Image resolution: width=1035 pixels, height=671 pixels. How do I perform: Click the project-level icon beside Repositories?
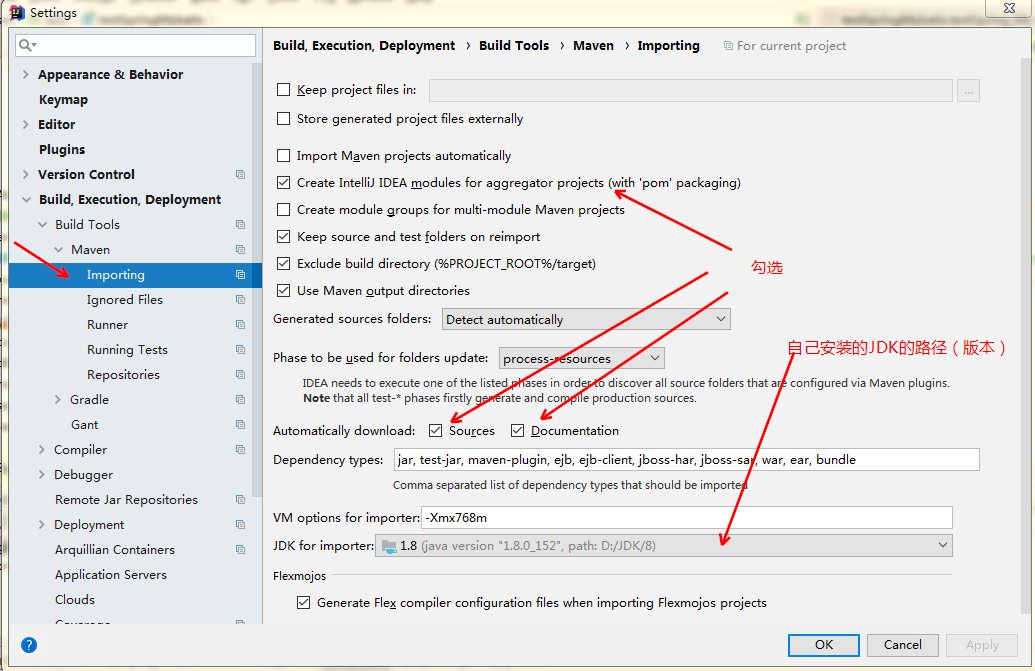[240, 374]
